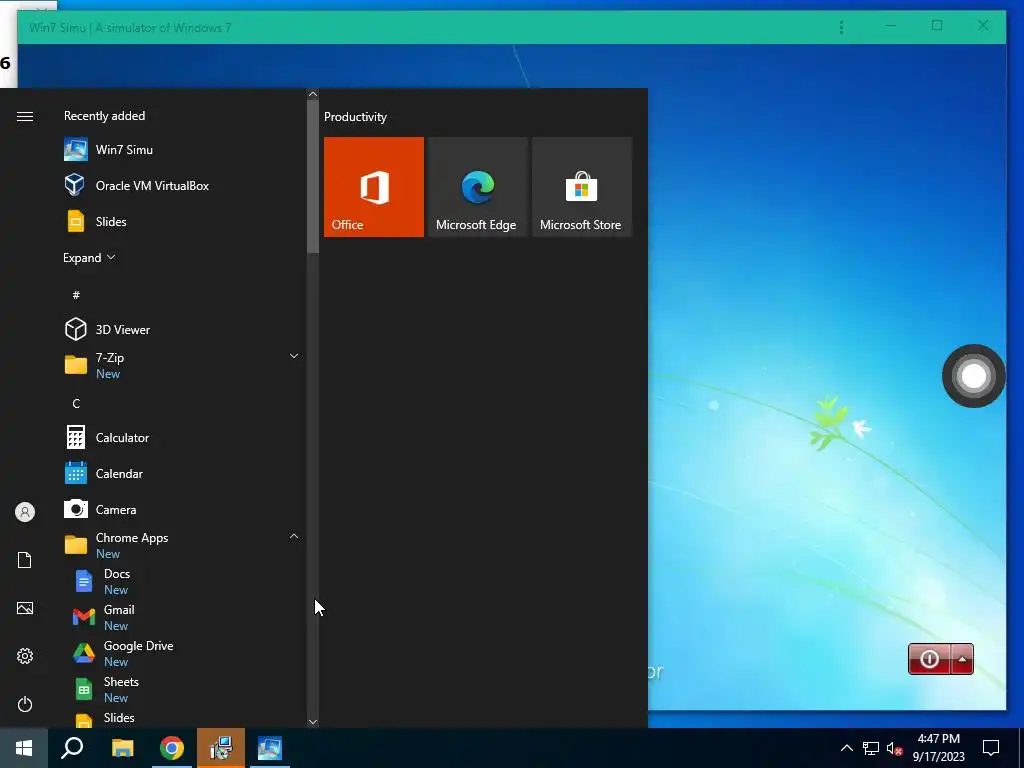Screen dimensions: 1024x768
Task: Click the app list scroll-down arrow
Action: 313,722
